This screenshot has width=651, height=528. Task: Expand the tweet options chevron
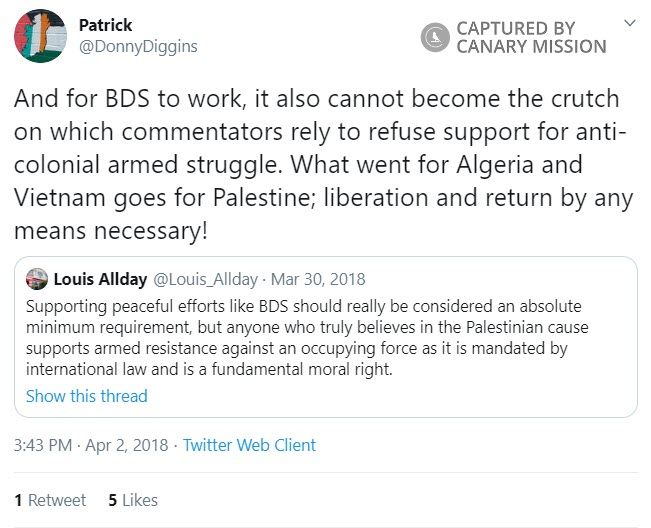tap(629, 22)
